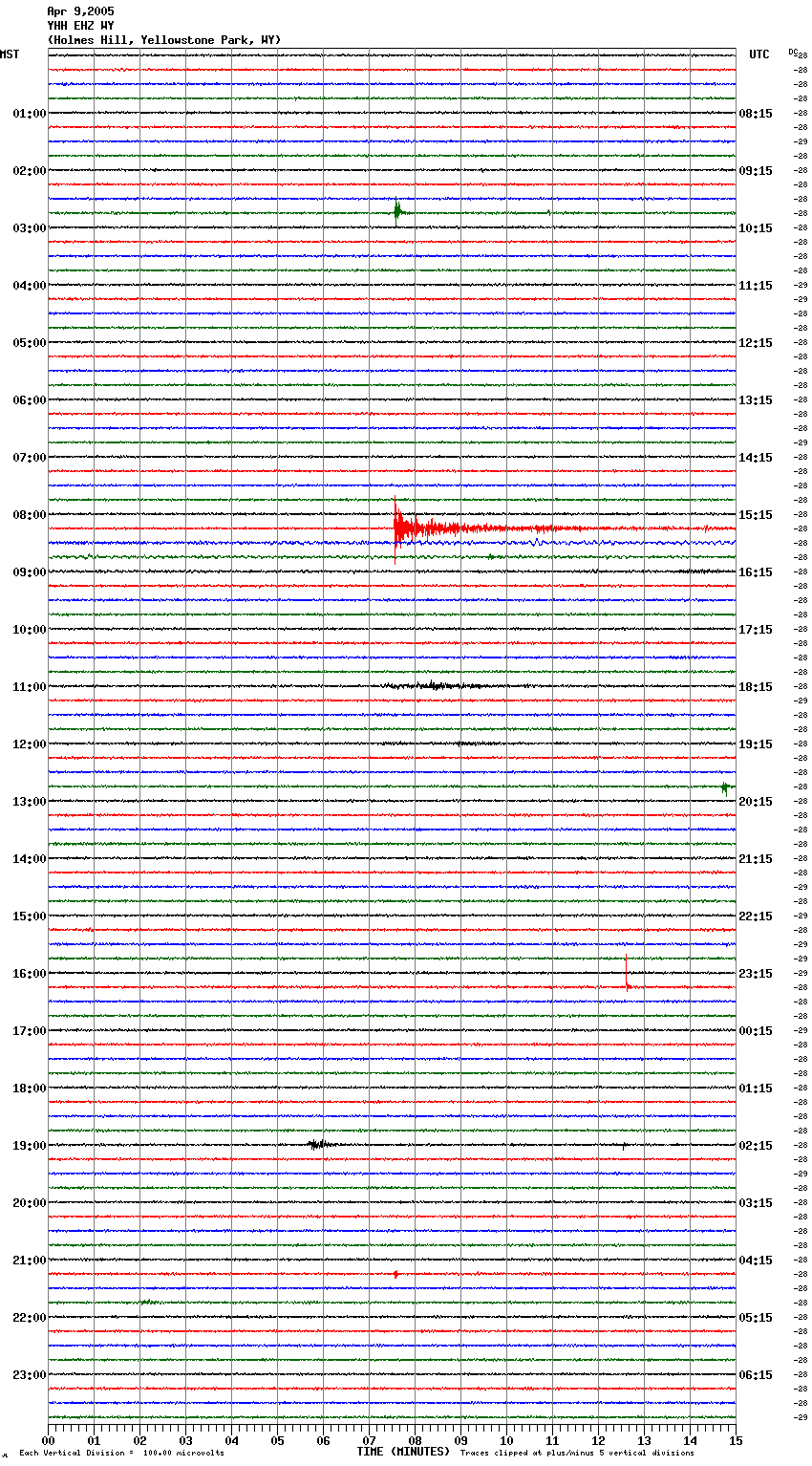Click the '15' minute tick on x-axis
The width and height of the screenshot is (812, 1466).
(736, 1440)
